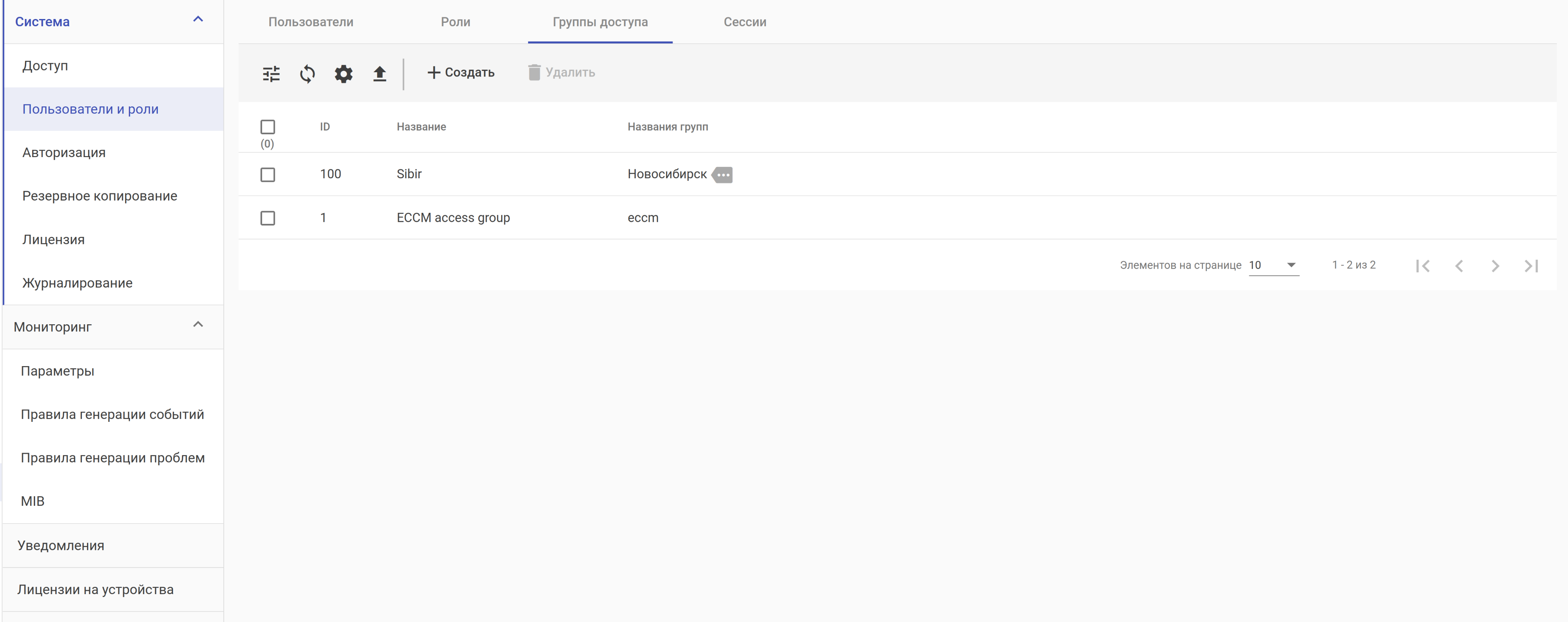The image size is (1568, 622).
Task: Open column settings gear icon
Action: 343,73
